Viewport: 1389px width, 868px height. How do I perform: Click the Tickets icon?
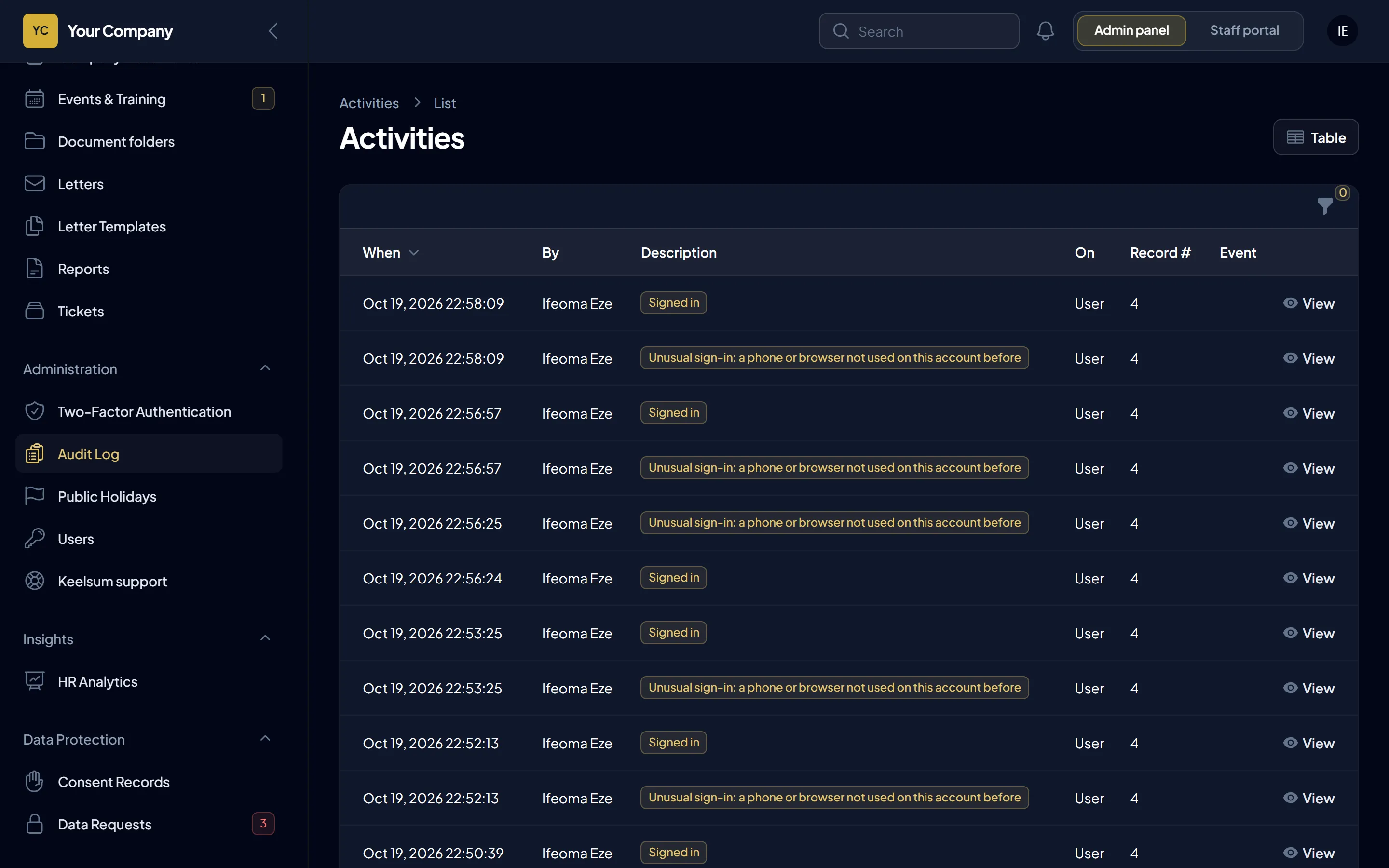(34, 311)
